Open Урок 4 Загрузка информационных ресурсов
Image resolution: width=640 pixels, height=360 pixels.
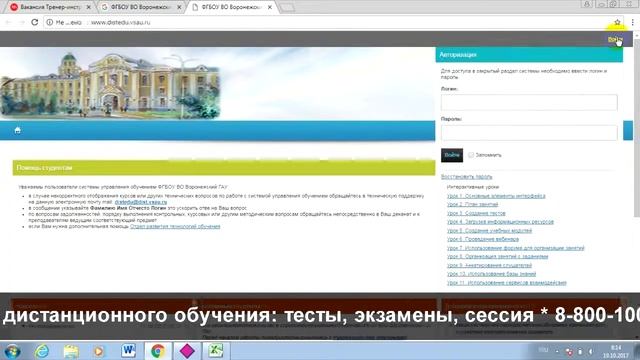coord(500,222)
